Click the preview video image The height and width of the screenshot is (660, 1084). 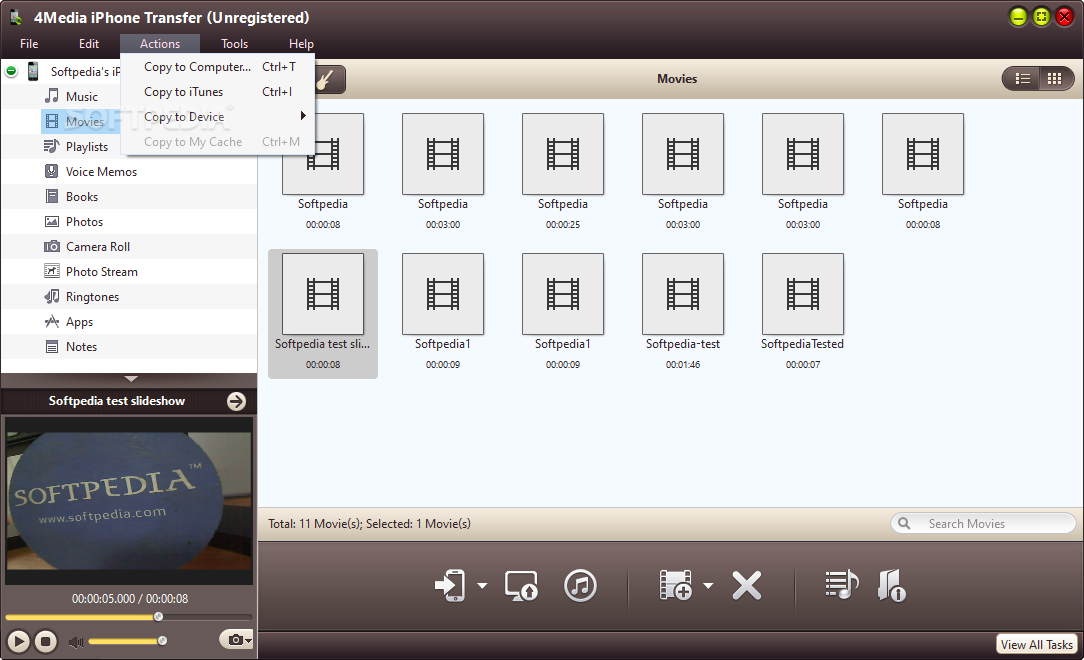[129, 501]
